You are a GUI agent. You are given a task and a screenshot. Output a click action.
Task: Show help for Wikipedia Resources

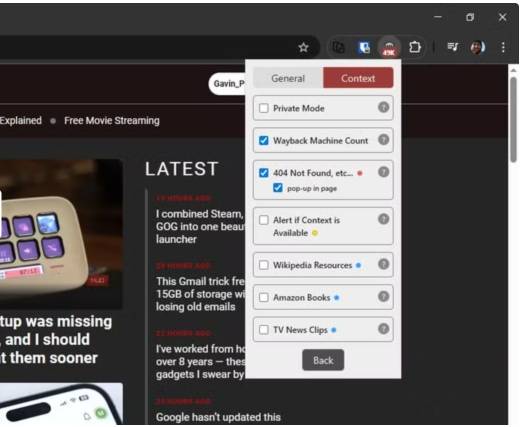coord(383,264)
